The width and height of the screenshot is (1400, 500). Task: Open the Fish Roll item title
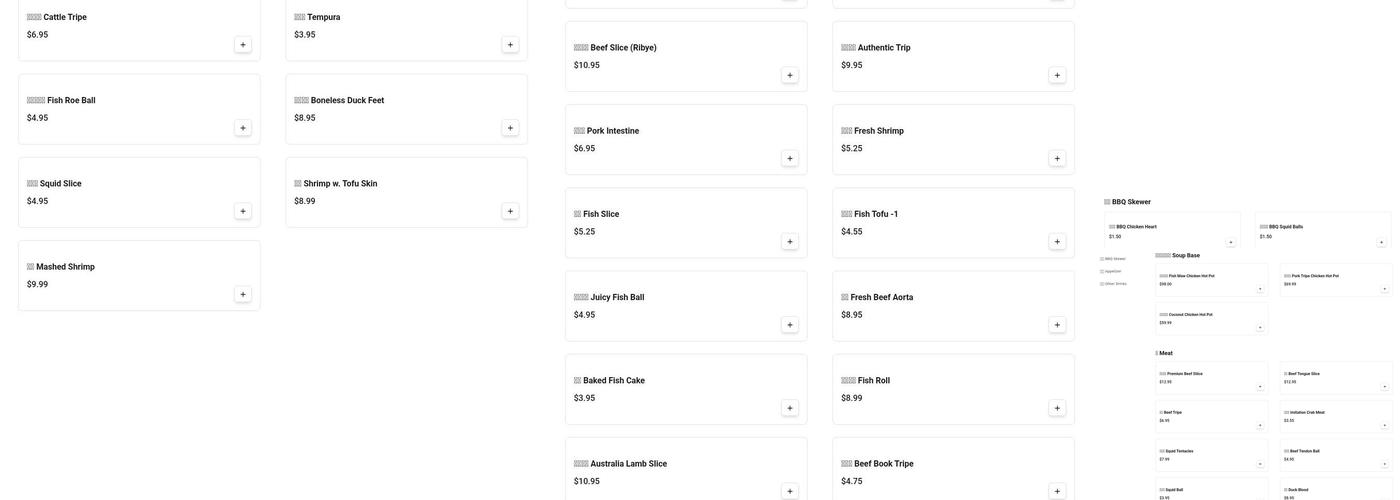[873, 381]
